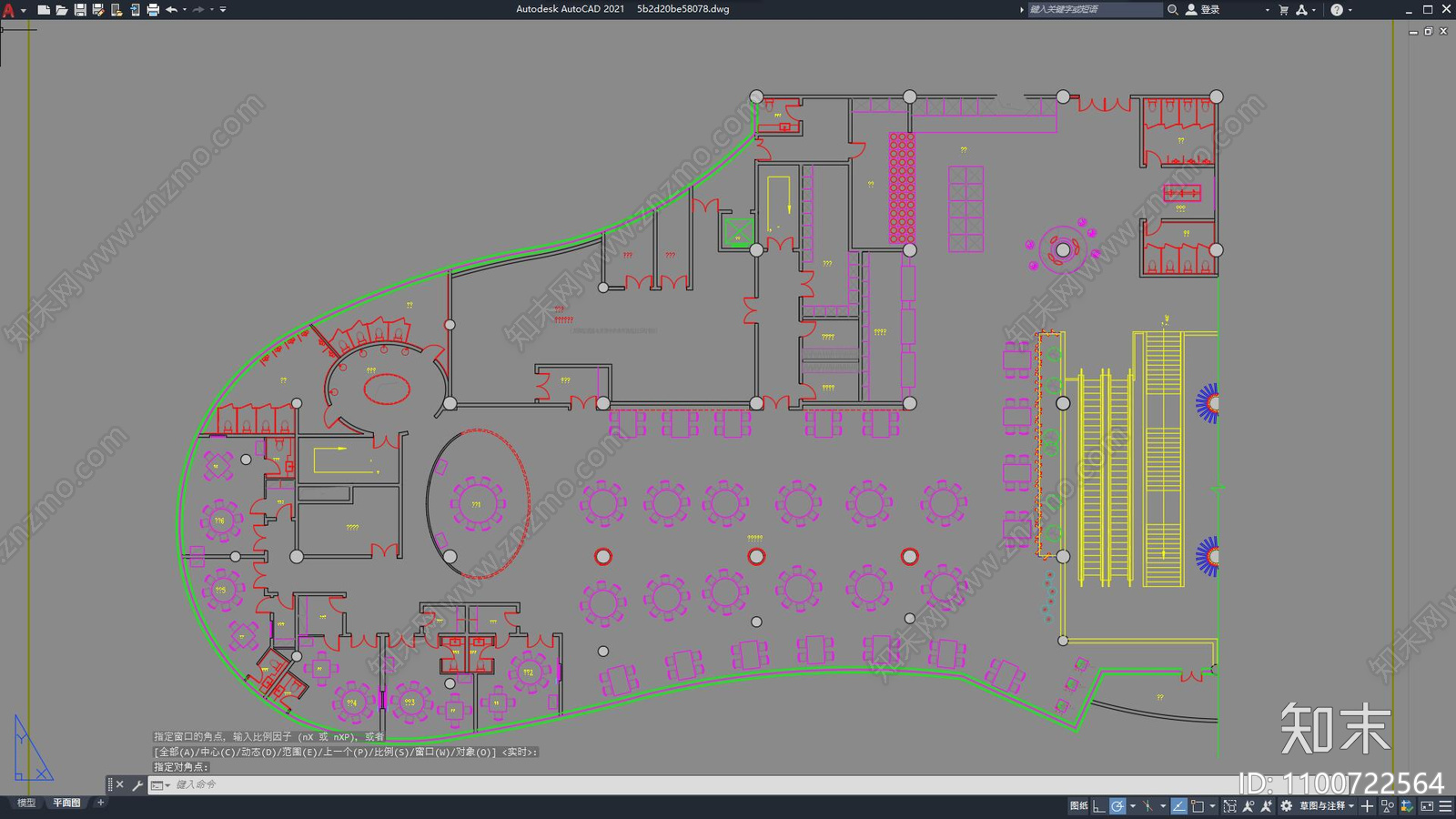The image size is (1456, 819).
Task: Close the inner drawing window
Action: [1443, 32]
